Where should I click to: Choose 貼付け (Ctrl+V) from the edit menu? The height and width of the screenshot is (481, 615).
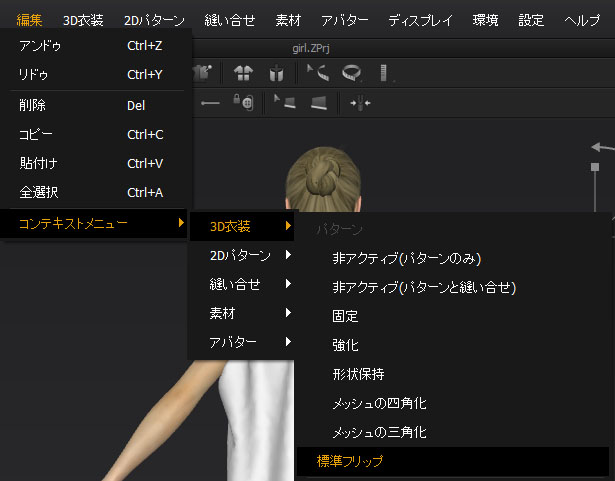[x=96, y=164]
